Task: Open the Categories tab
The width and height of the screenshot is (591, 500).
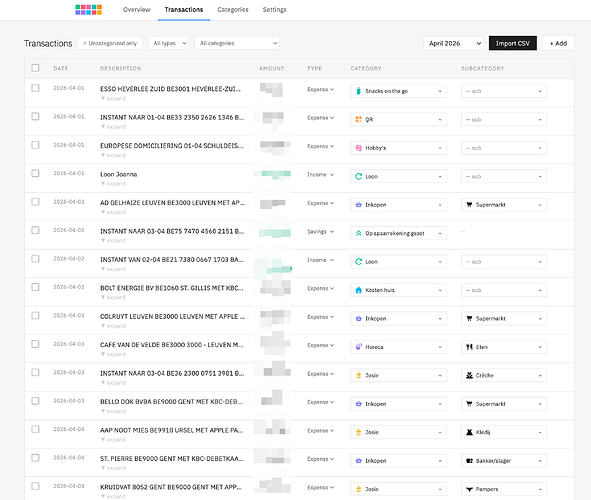Action: pos(233,10)
